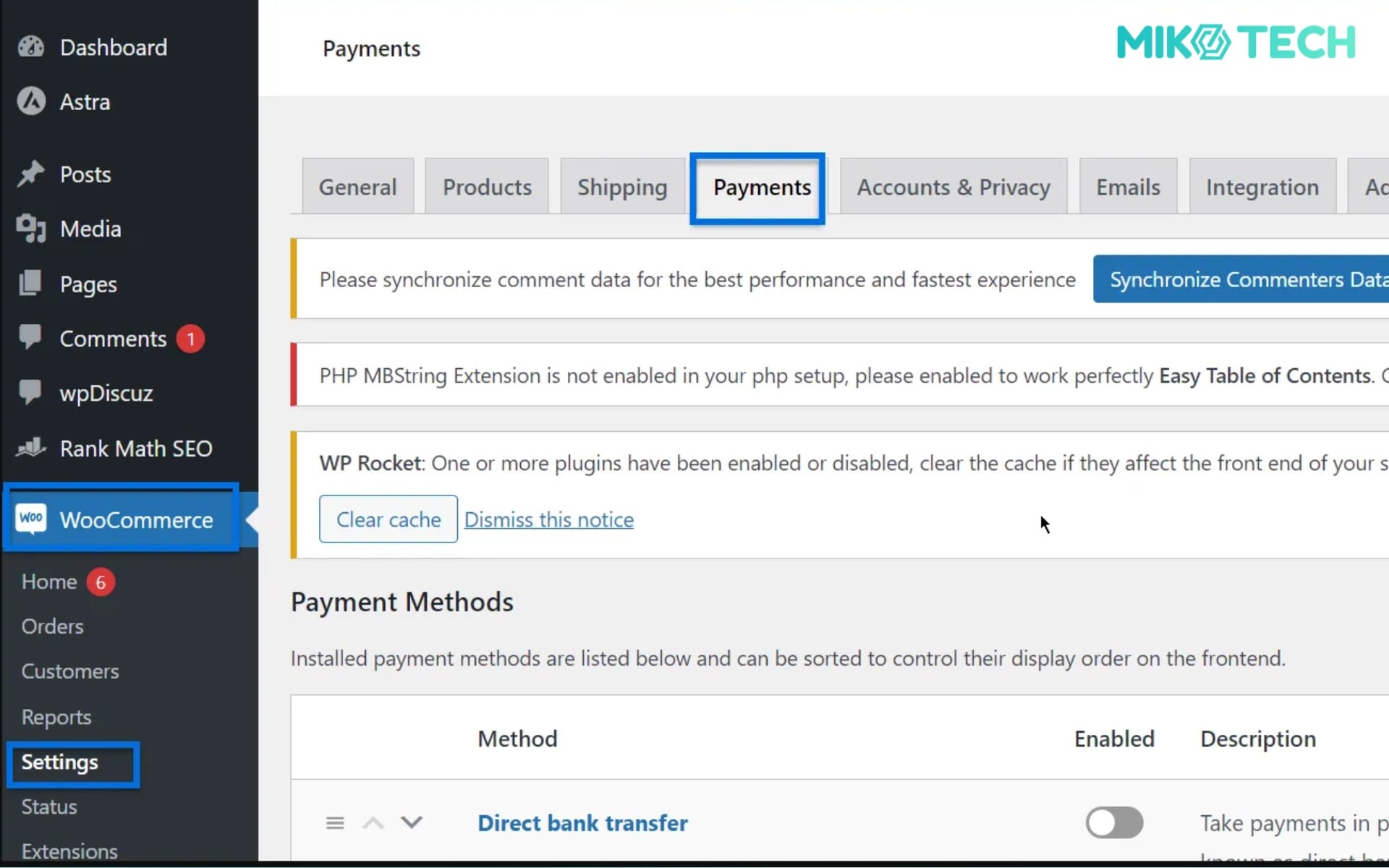This screenshot has height=868, width=1389.
Task: Open the Direct bank transfer method link
Action: click(x=582, y=822)
